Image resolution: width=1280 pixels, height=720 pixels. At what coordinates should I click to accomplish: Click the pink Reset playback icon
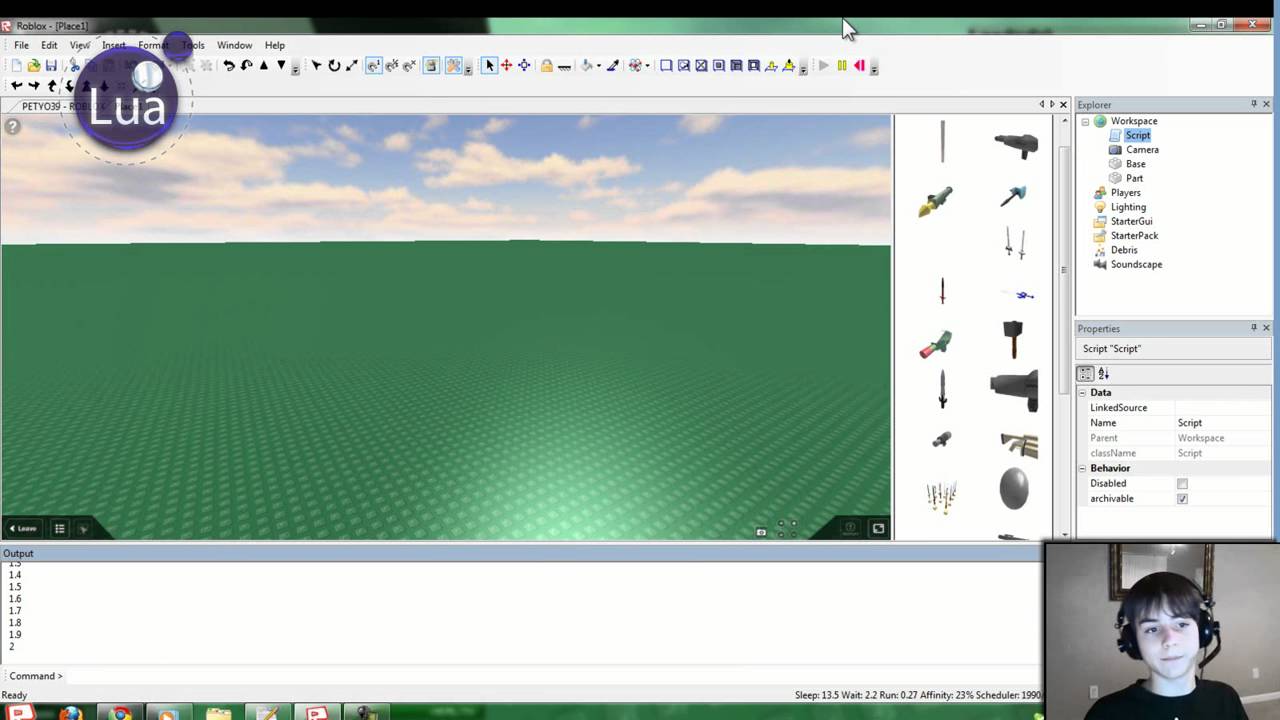859,66
